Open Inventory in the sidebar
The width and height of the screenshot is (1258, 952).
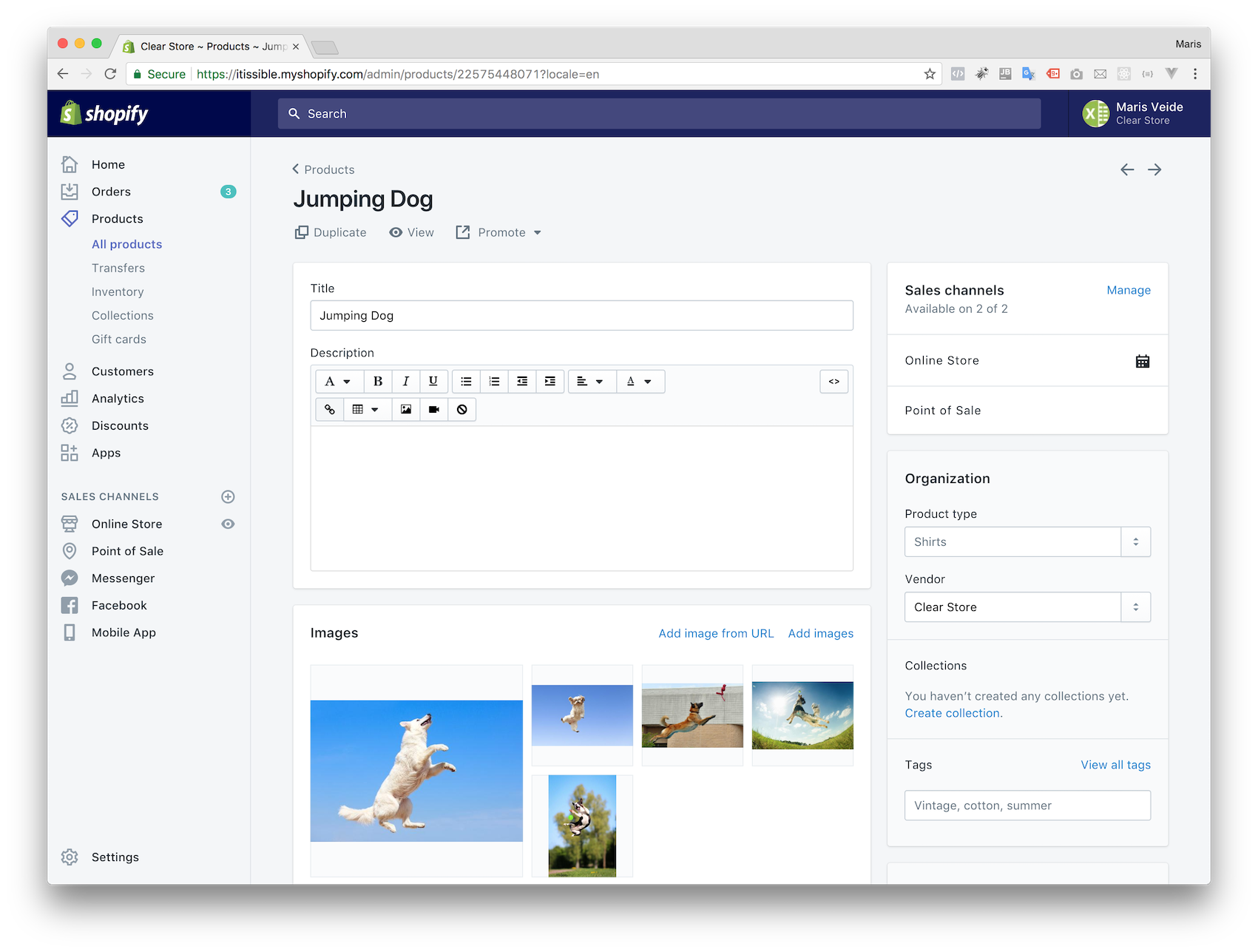(x=118, y=292)
